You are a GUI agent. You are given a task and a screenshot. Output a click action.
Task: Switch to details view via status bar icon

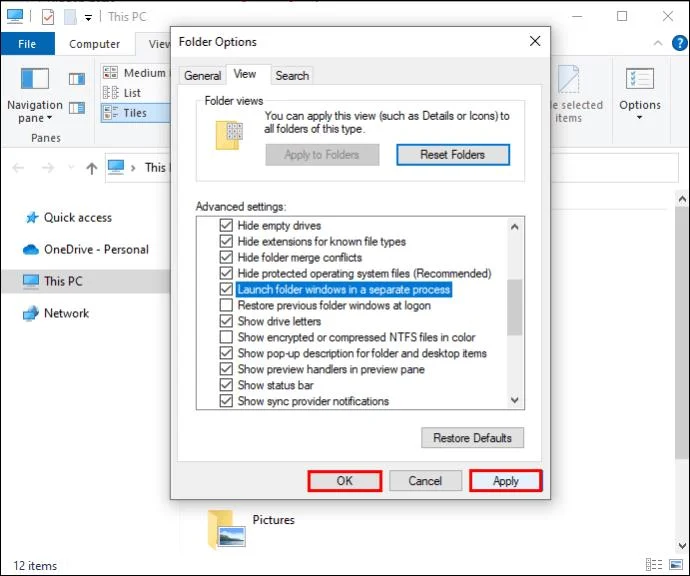[654, 564]
